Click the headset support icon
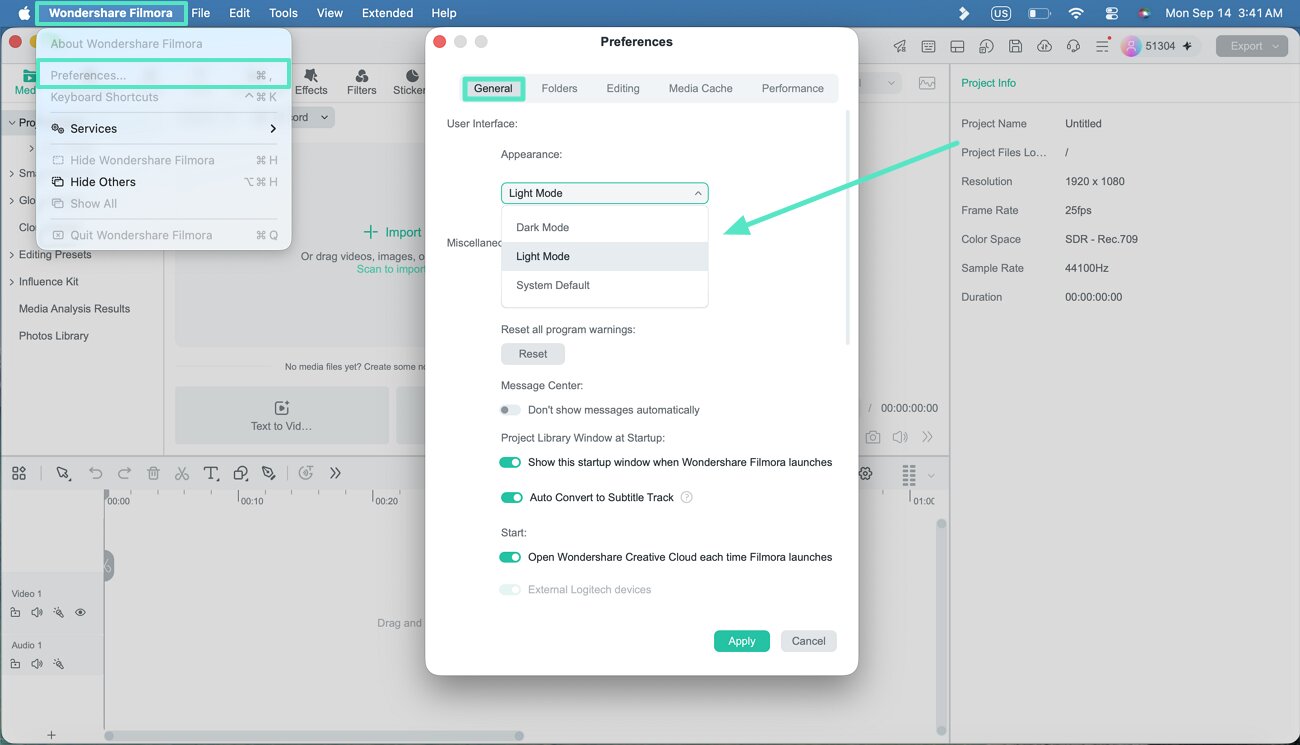 (1073, 46)
